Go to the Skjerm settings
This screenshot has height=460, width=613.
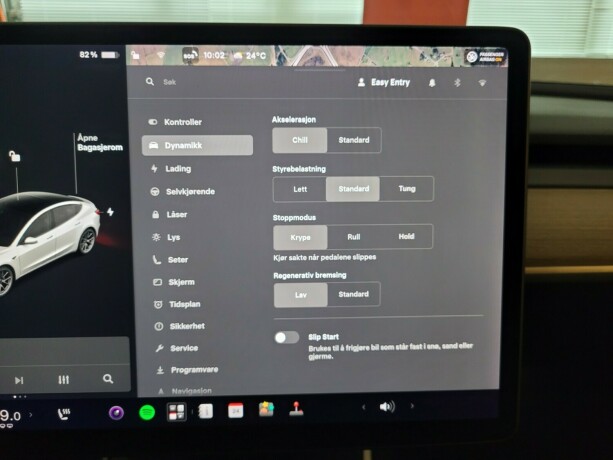click(174, 282)
